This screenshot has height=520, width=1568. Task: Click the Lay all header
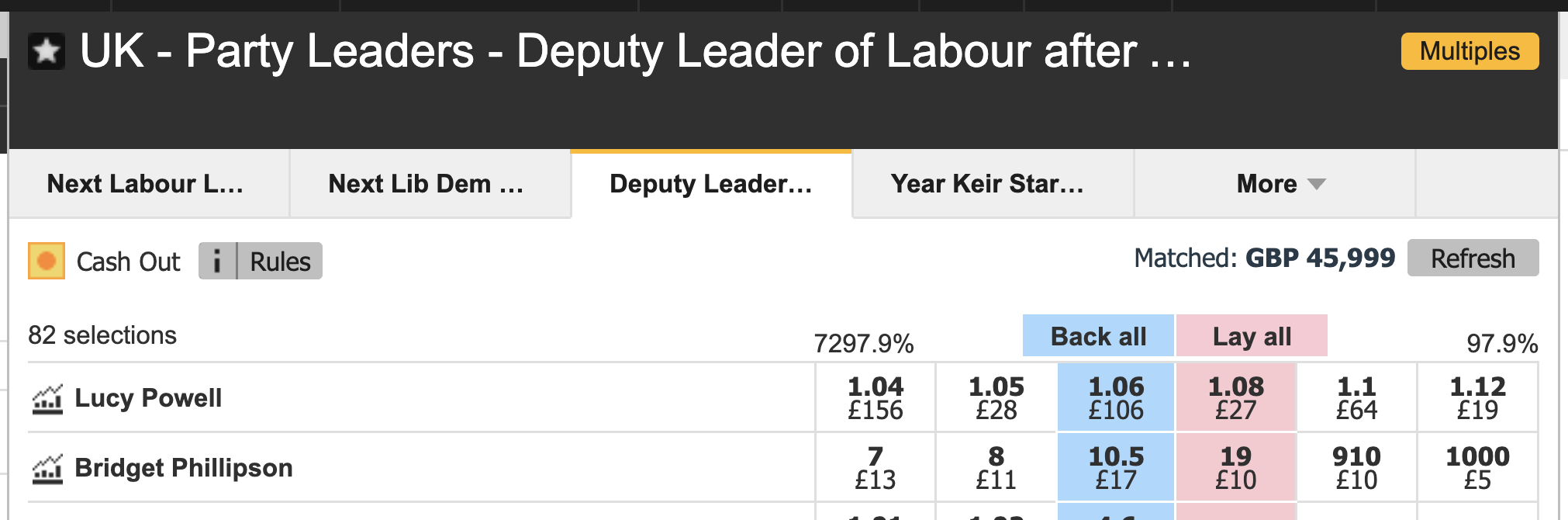1251,336
